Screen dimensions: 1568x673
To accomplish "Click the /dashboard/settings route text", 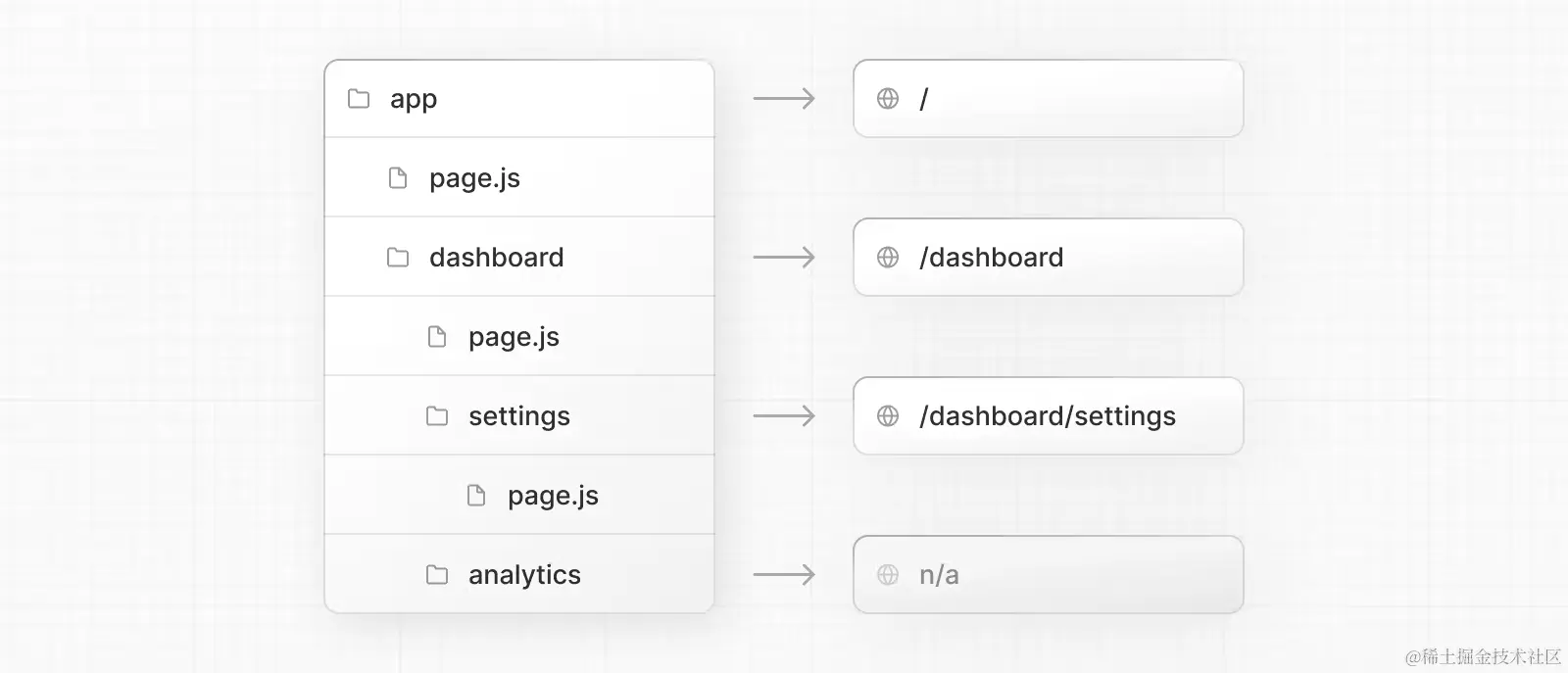I will [1047, 416].
